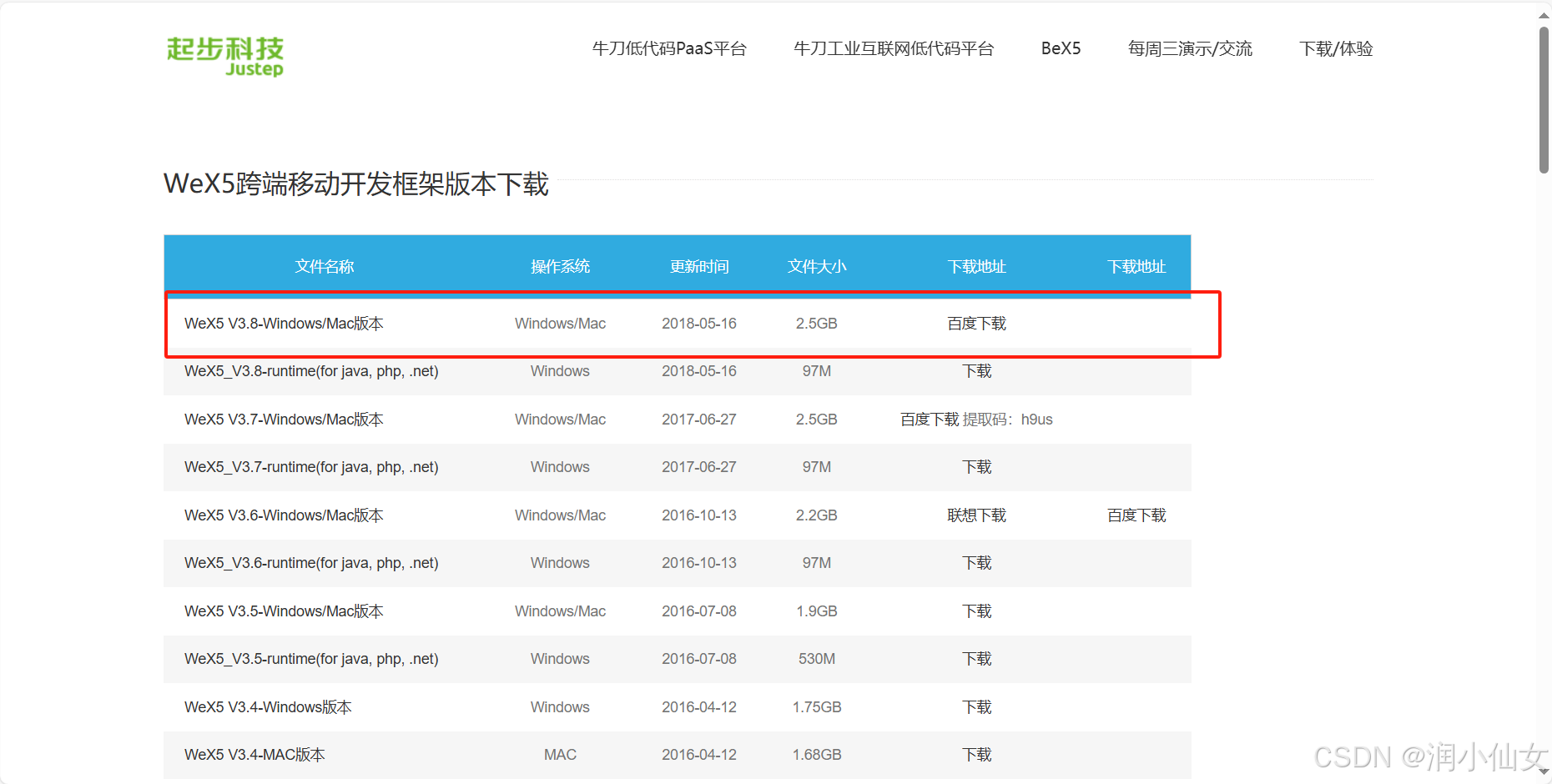The image size is (1552, 784).
Task: Click the 提取码: h9us text
Action: (1008, 420)
